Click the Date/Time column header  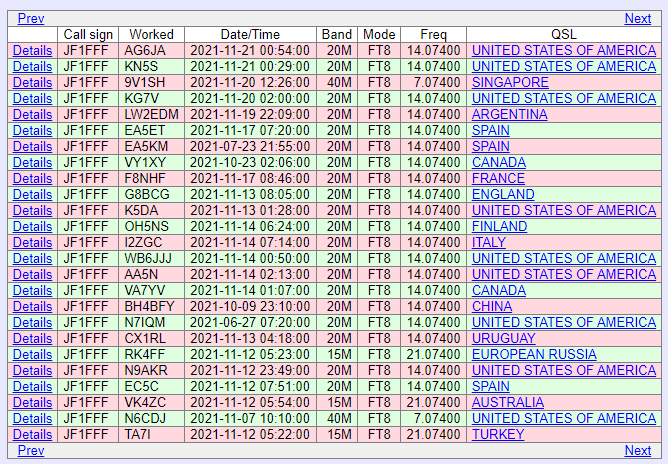pyautogui.click(x=250, y=34)
